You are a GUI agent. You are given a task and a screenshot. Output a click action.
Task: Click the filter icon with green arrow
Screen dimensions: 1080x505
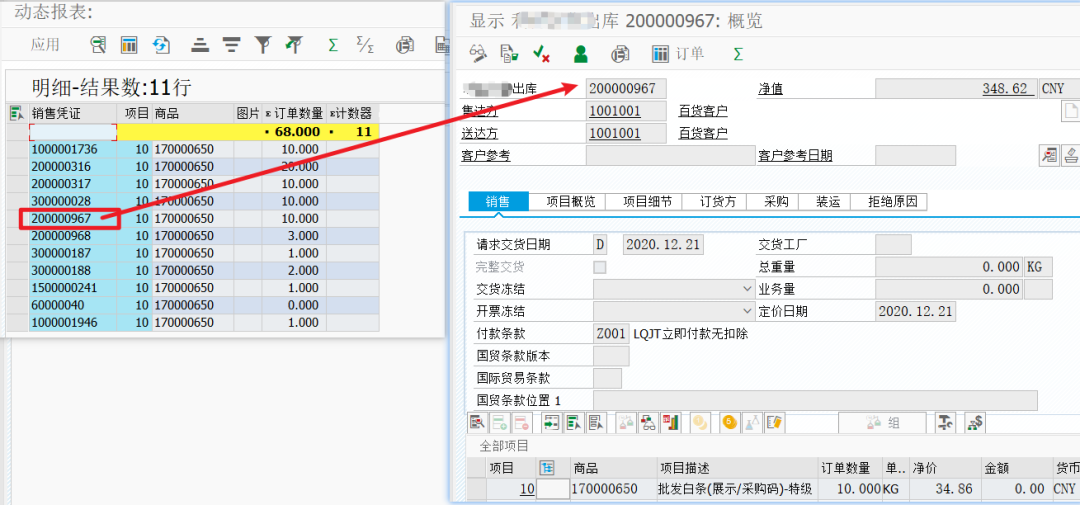pos(295,45)
